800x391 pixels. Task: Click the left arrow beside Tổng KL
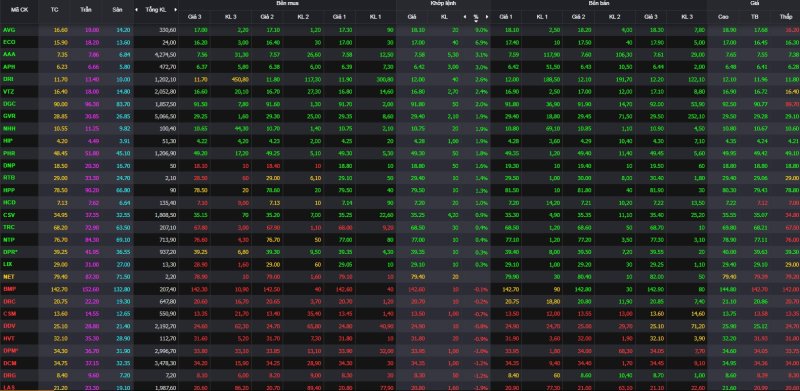(137, 10)
